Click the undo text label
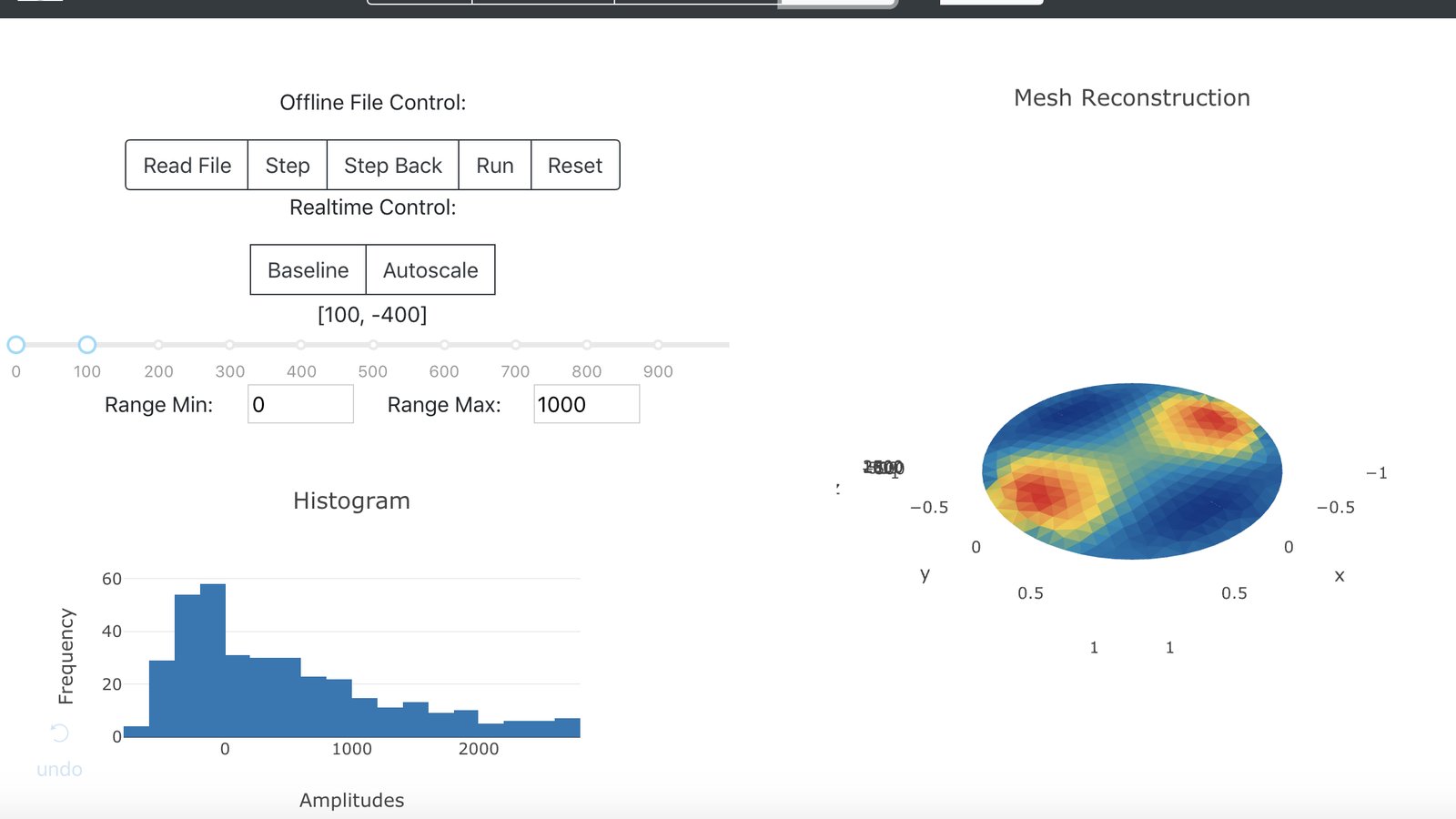Image resolution: width=1456 pixels, height=819 pixels. point(59,769)
